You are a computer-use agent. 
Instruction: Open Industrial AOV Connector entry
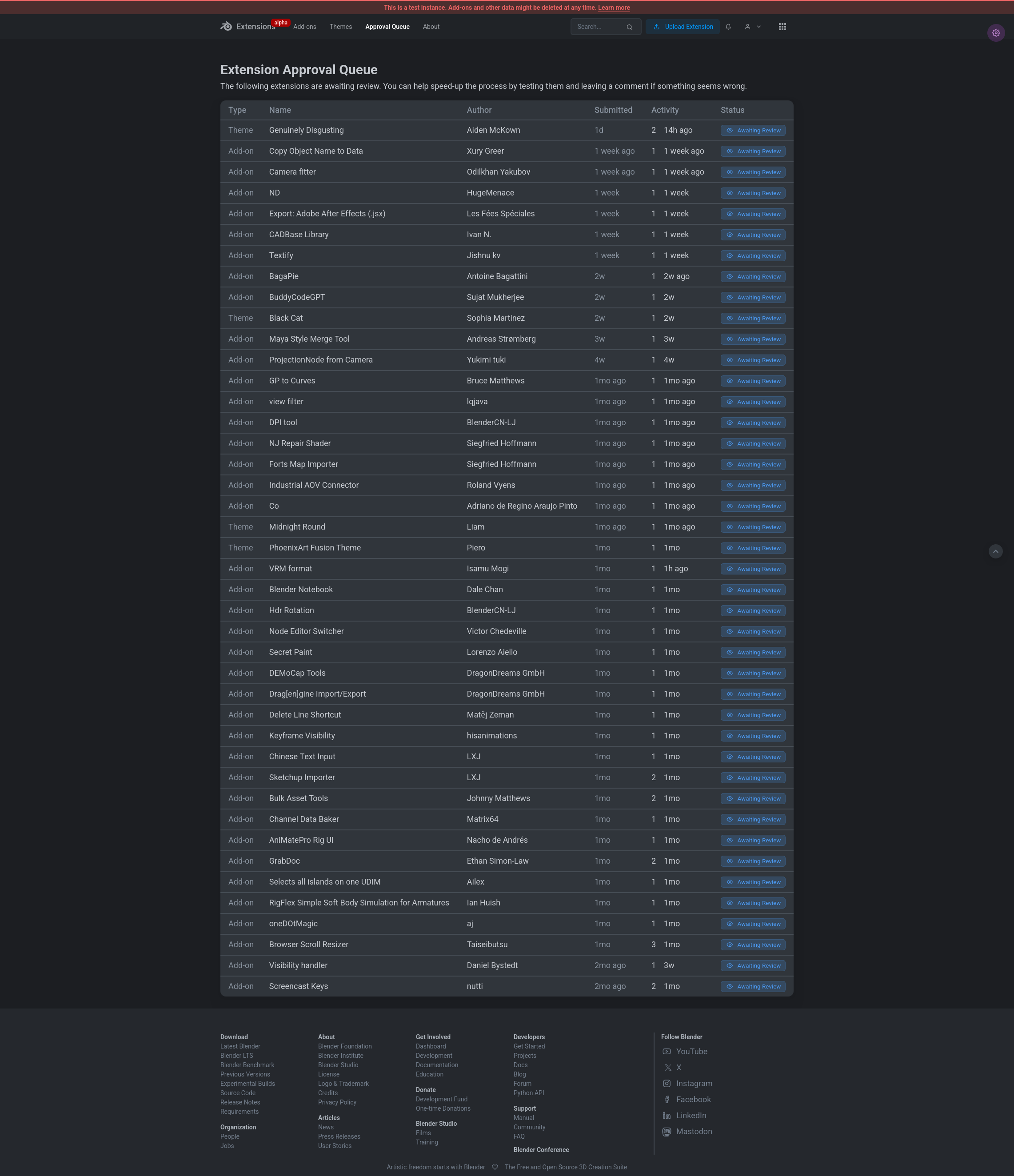tap(313, 485)
